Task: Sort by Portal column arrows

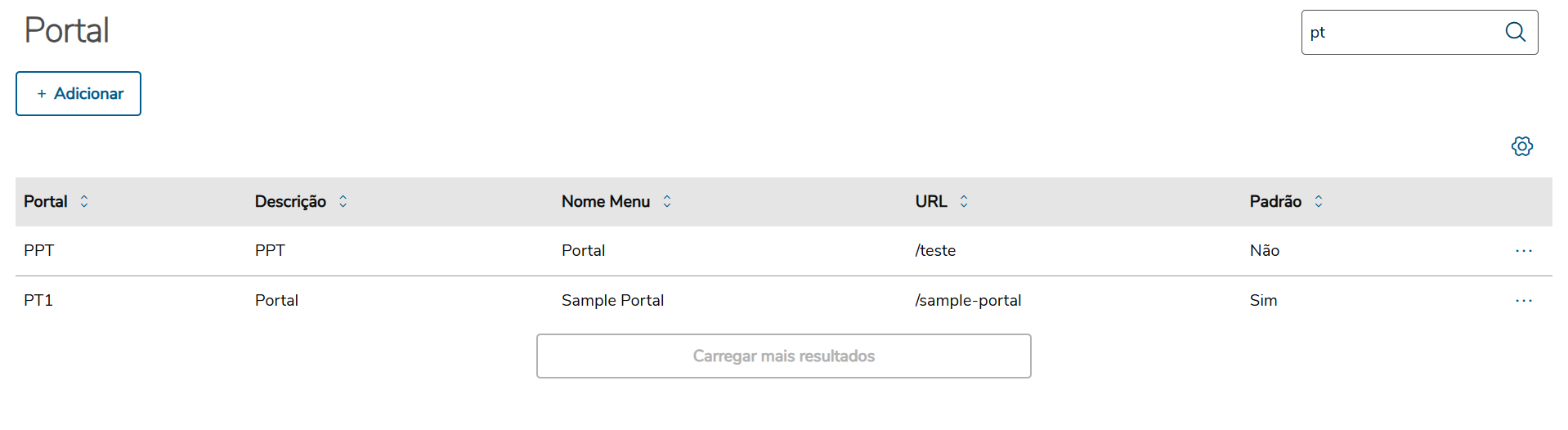Action: (84, 201)
